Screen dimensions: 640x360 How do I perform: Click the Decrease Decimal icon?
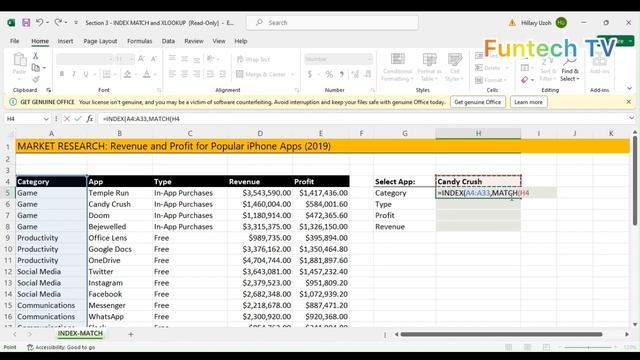pos(368,74)
